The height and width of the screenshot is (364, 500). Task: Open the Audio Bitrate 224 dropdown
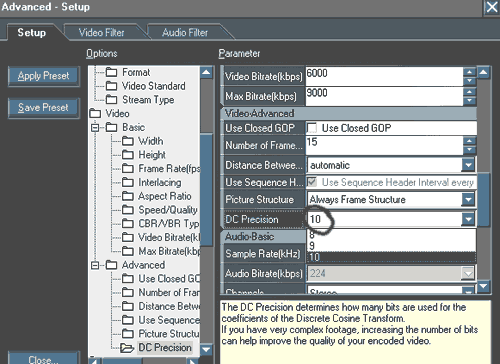click(x=468, y=273)
